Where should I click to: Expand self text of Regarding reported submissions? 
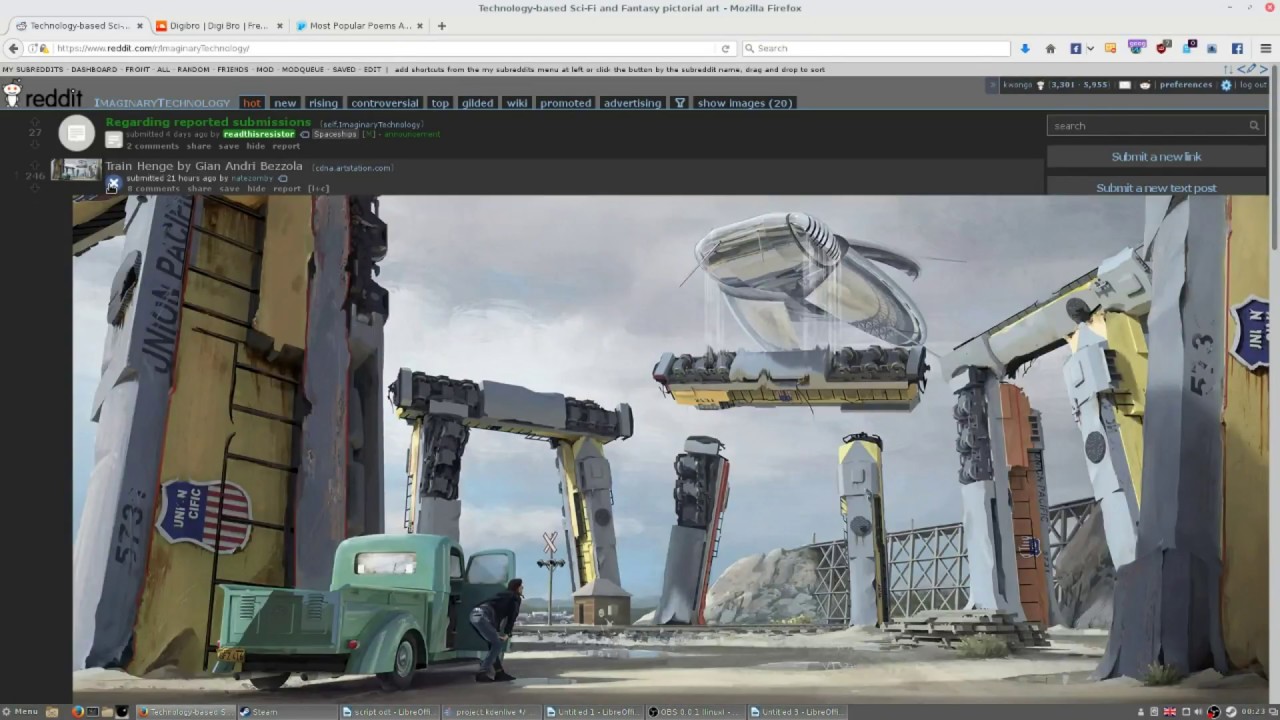coord(114,140)
